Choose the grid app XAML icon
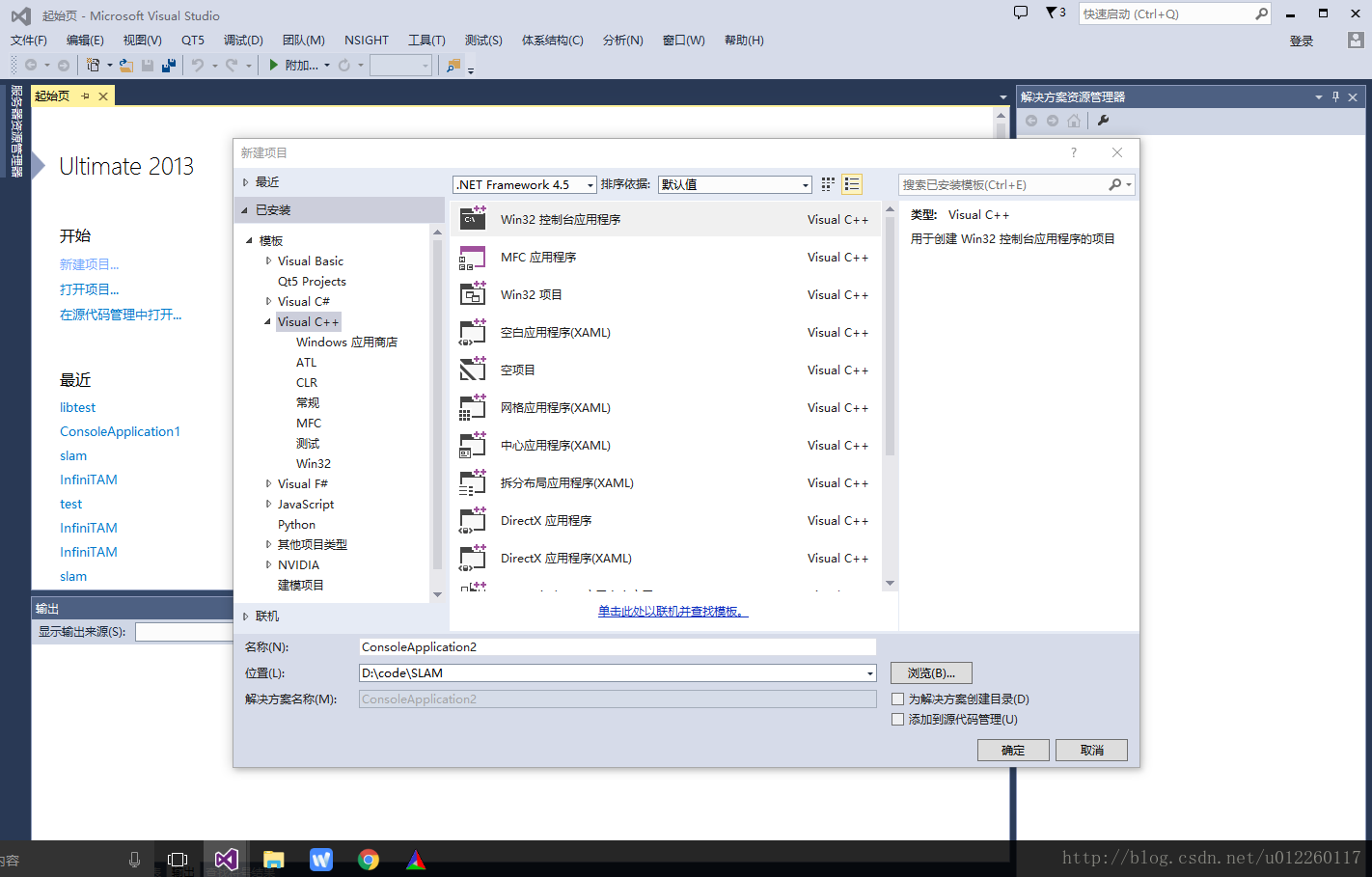This screenshot has height=877, width=1372. click(x=473, y=407)
